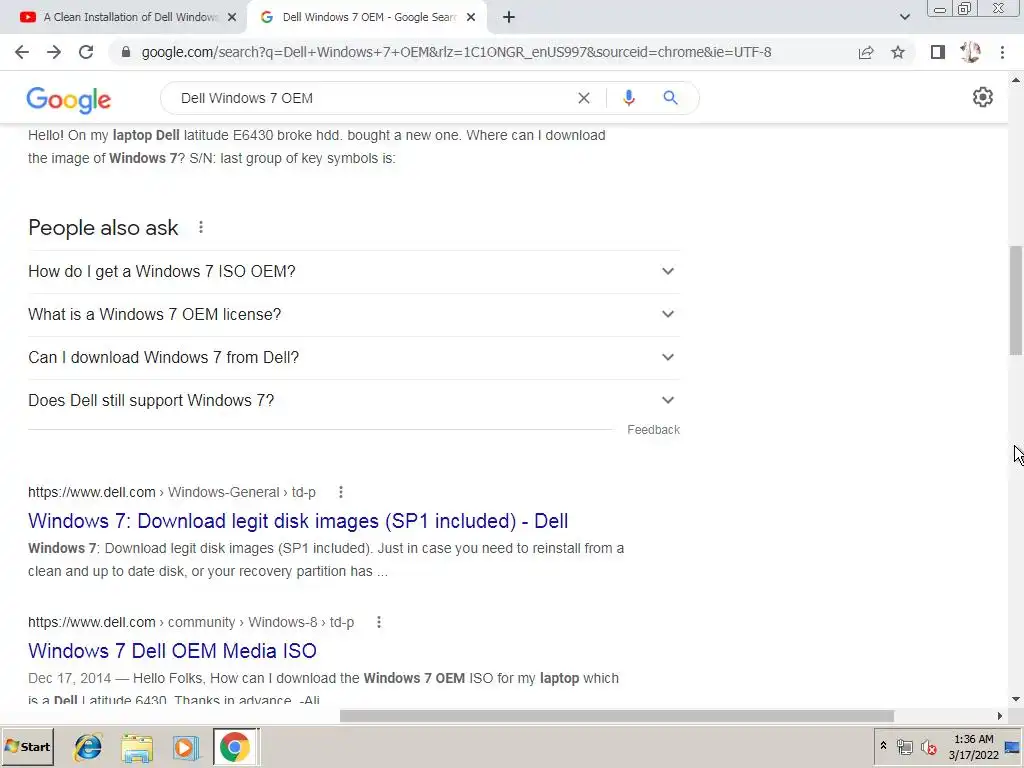The width and height of the screenshot is (1024, 768).
Task: Open the Chrome profile avatar
Action: [970, 52]
